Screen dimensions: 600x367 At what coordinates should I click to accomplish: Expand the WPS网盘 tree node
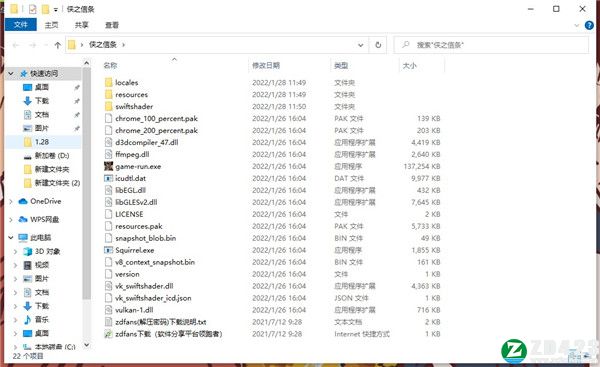pos(11,220)
